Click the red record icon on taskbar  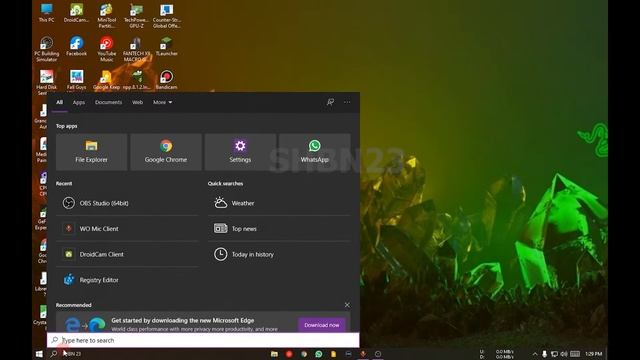click(x=289, y=354)
